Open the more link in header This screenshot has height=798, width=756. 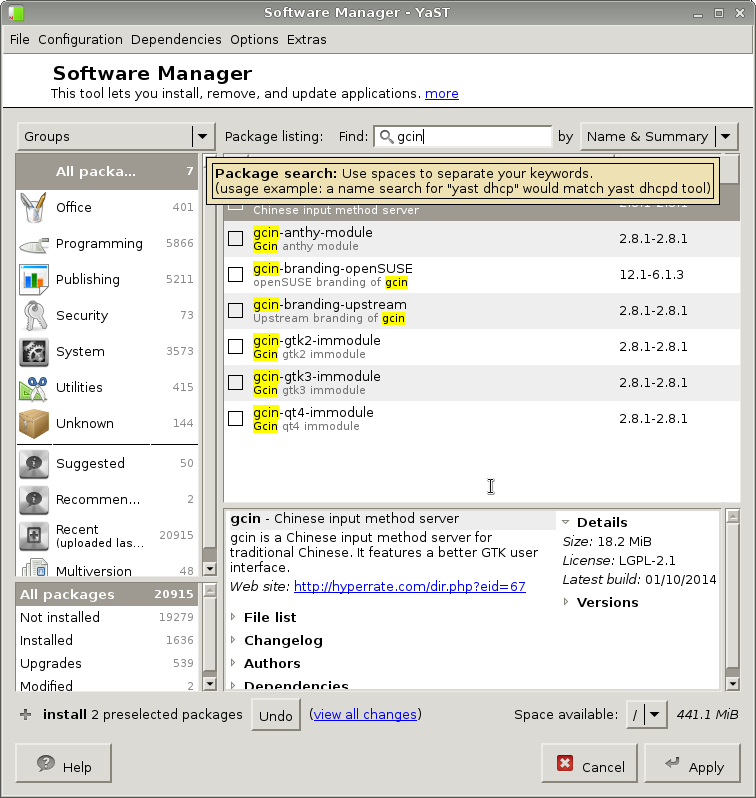442,94
